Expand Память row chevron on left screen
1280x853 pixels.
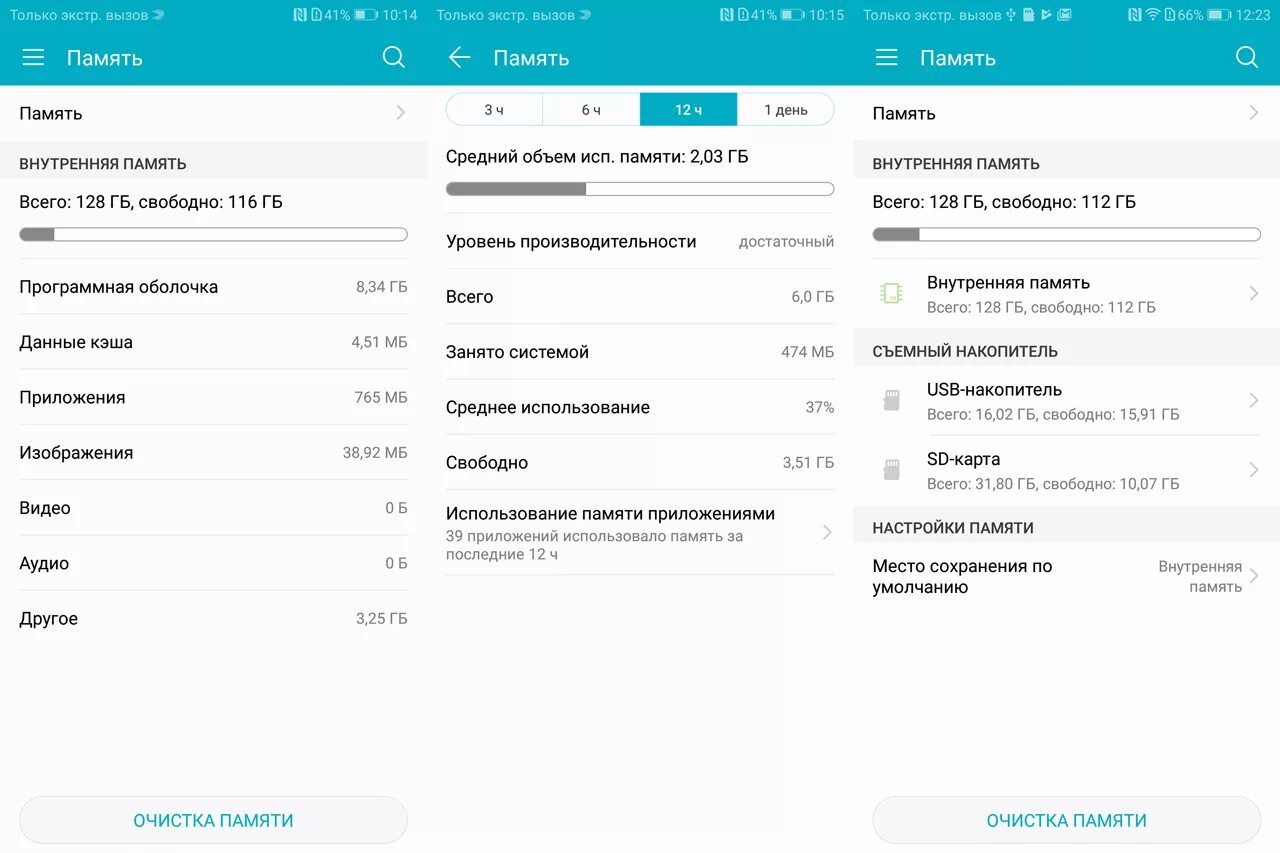pyautogui.click(x=400, y=113)
